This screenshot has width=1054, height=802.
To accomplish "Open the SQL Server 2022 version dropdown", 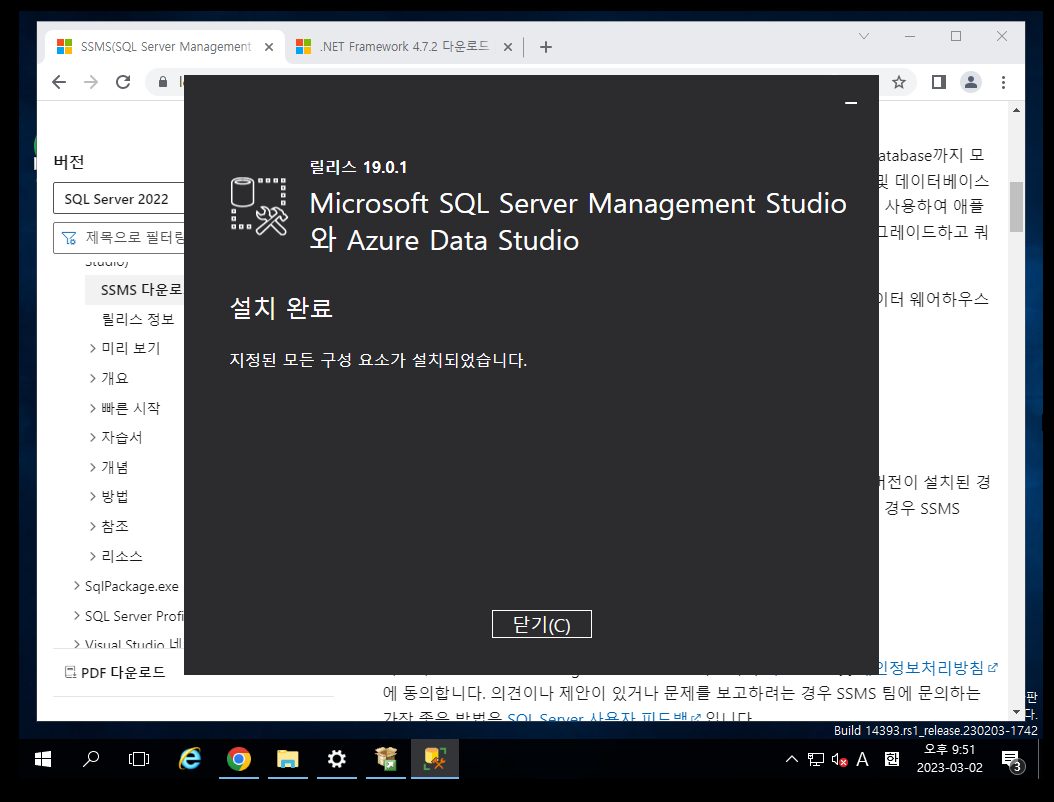I will [x=118, y=198].
